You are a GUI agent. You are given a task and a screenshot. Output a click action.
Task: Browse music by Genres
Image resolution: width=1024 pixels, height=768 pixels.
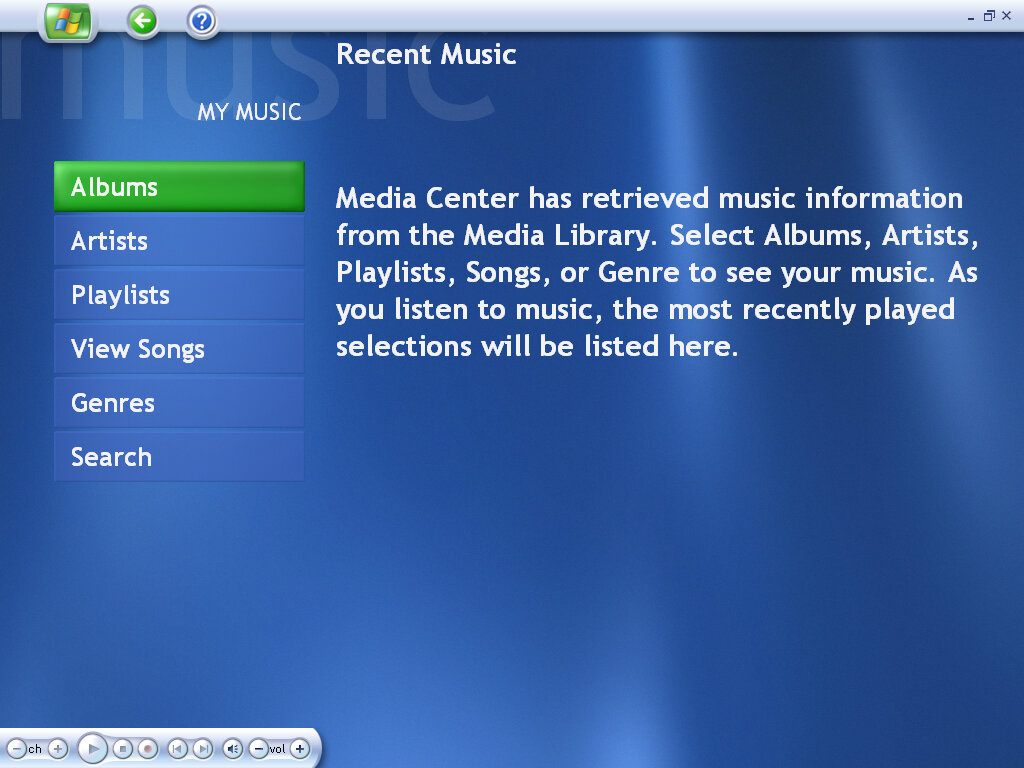178,402
